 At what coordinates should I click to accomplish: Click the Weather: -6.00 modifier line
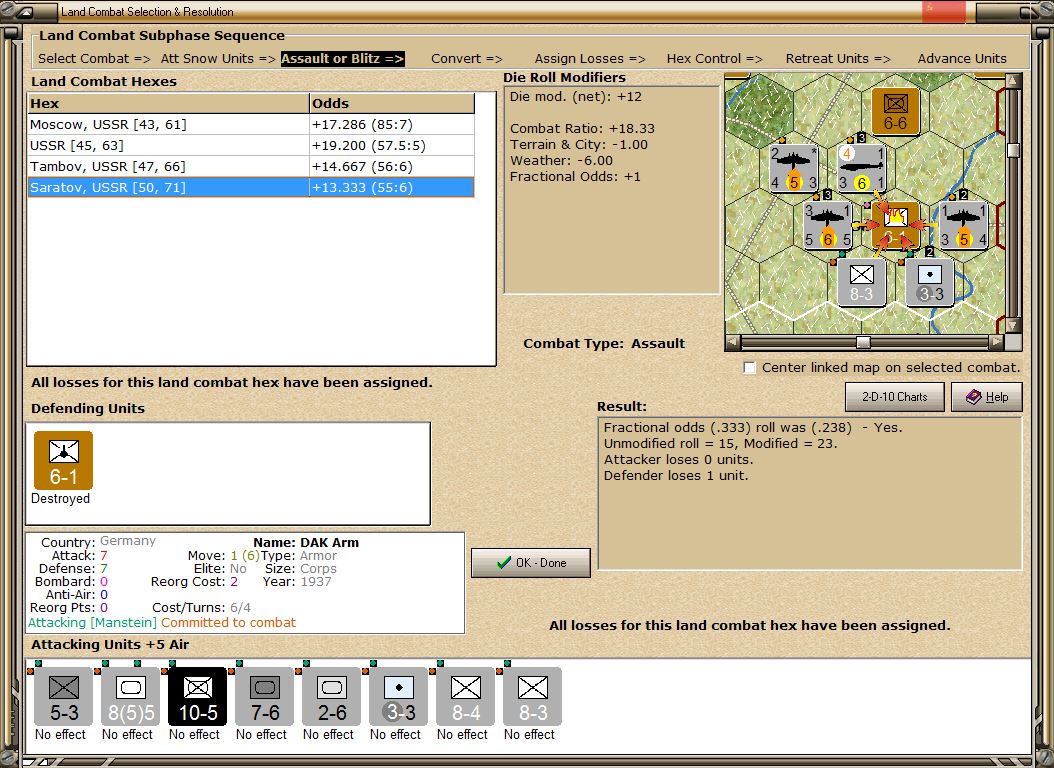561,161
